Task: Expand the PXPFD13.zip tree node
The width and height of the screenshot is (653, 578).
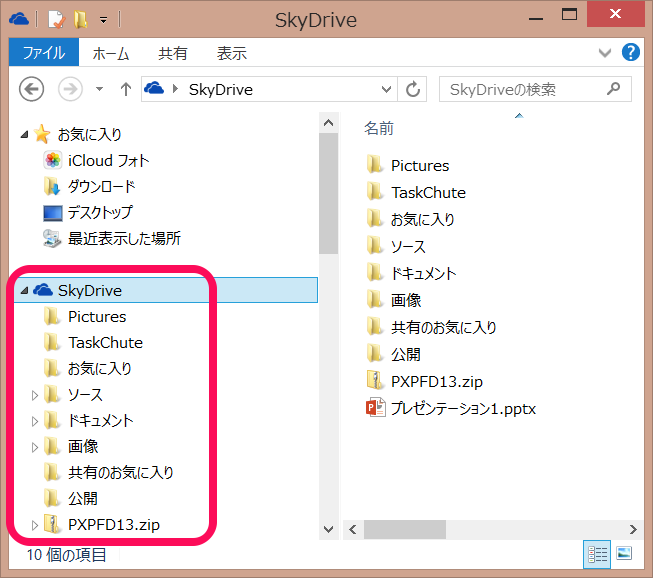Action: 35,525
